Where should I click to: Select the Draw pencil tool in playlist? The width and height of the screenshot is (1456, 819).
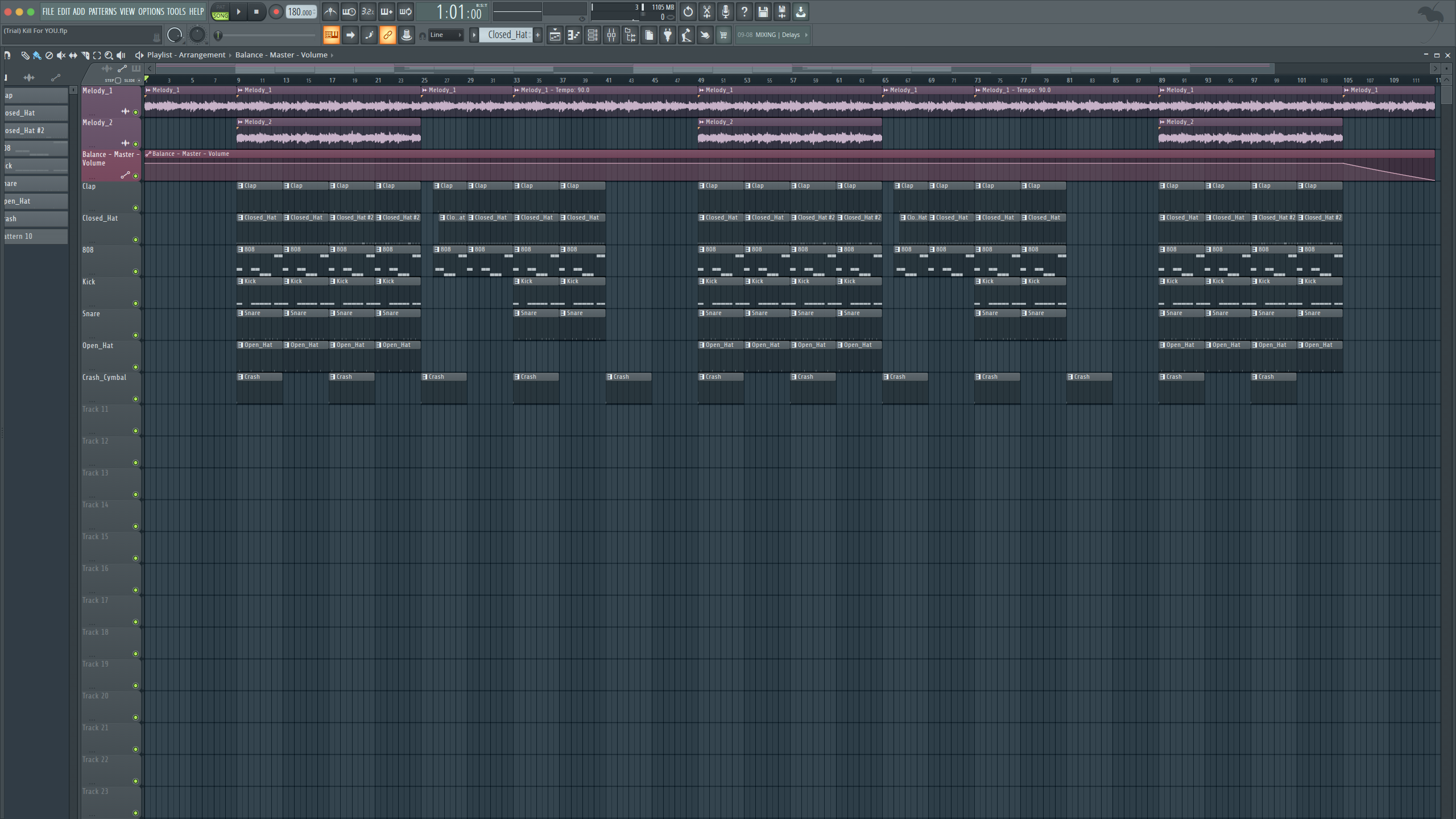pos(24,55)
